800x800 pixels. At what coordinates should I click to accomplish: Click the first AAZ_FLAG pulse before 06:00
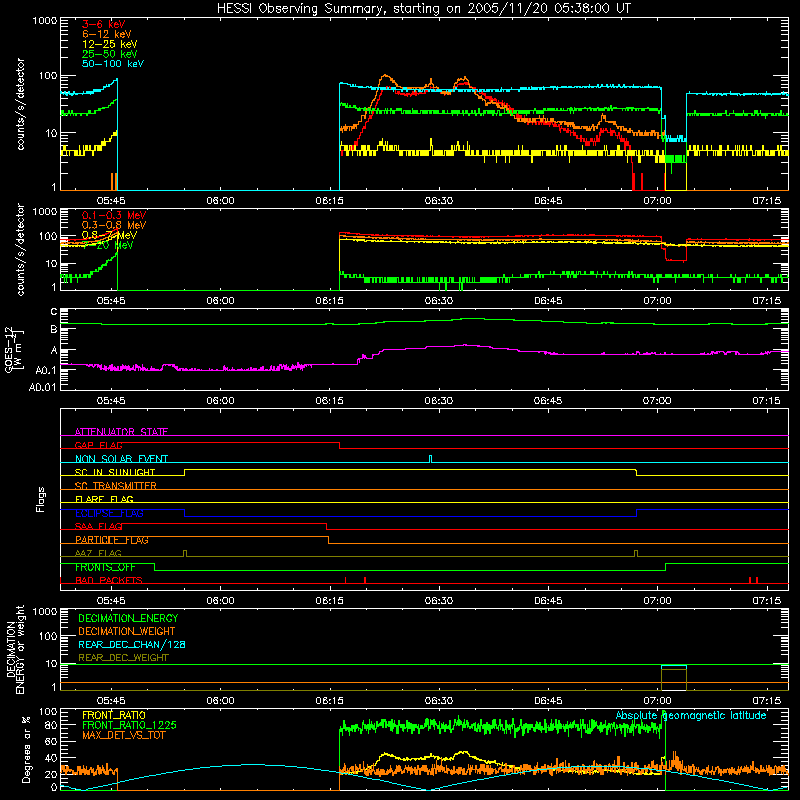tap(185, 553)
